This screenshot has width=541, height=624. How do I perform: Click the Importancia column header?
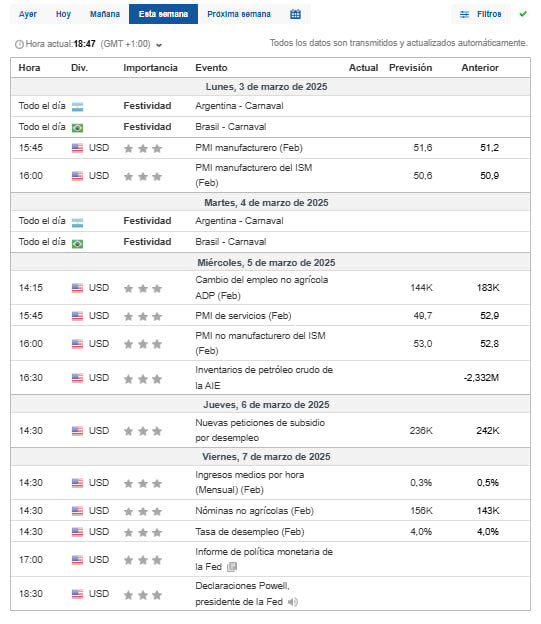point(150,68)
